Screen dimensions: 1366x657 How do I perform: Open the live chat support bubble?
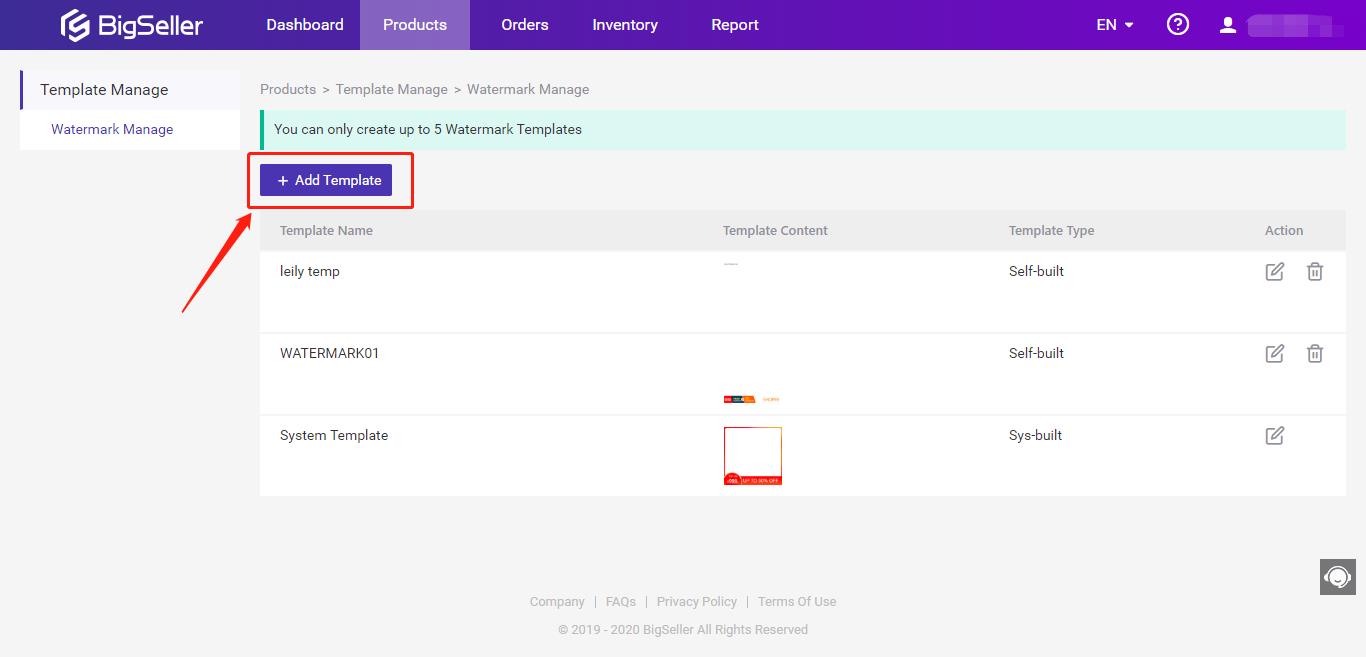1338,577
